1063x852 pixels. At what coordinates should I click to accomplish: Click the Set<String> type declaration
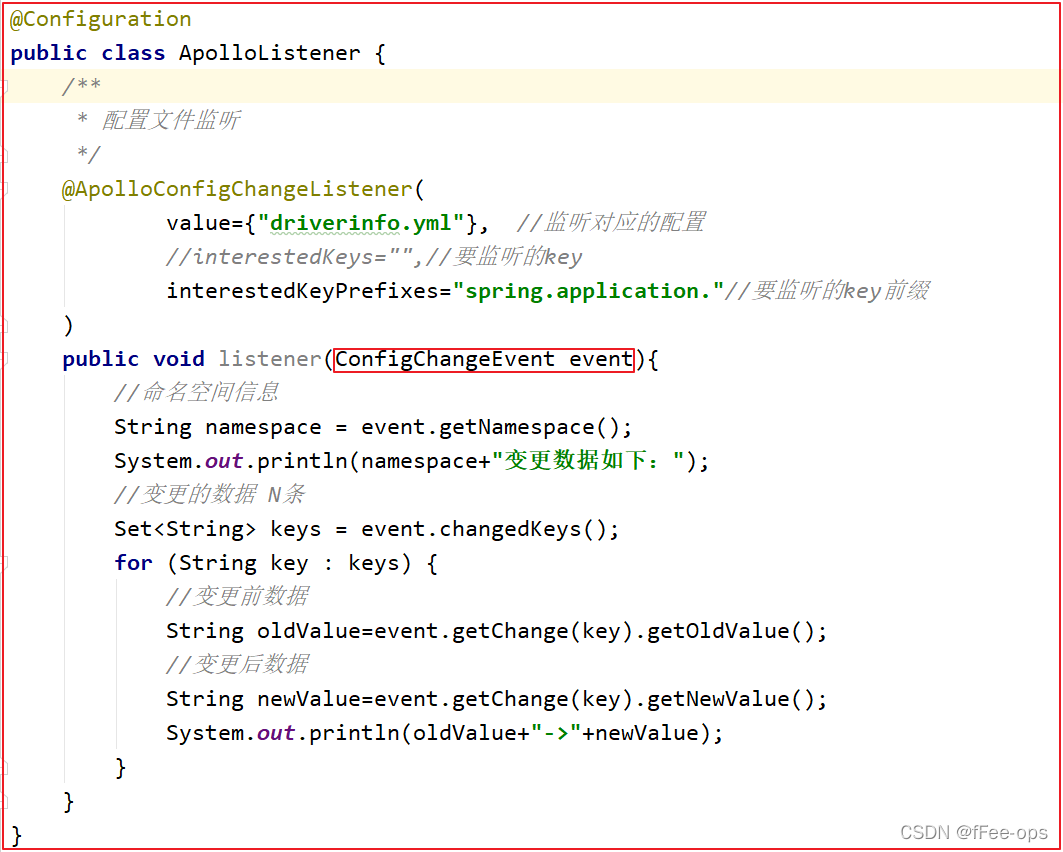click(185, 529)
